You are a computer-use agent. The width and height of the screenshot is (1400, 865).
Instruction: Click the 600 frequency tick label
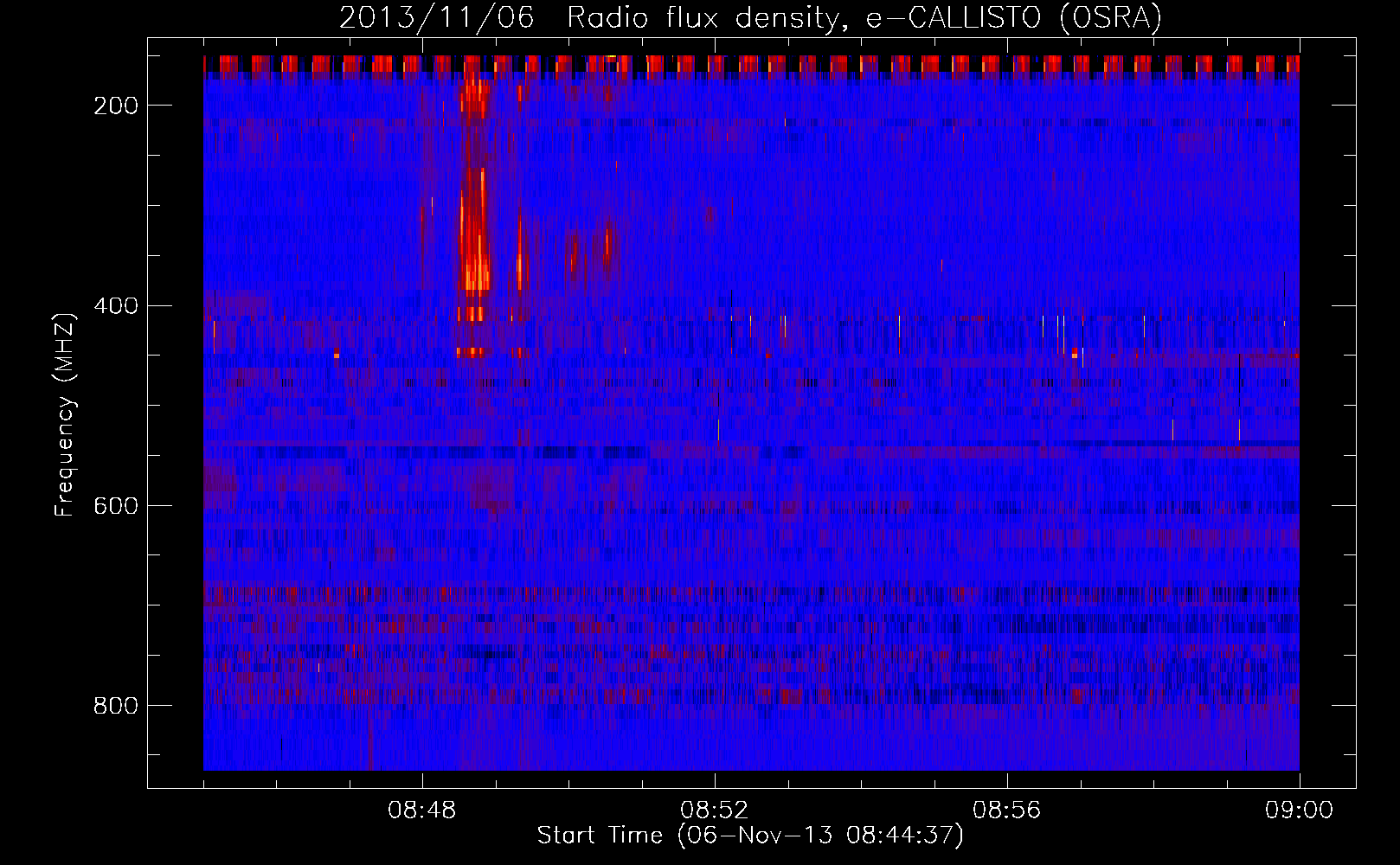pyautogui.click(x=116, y=506)
